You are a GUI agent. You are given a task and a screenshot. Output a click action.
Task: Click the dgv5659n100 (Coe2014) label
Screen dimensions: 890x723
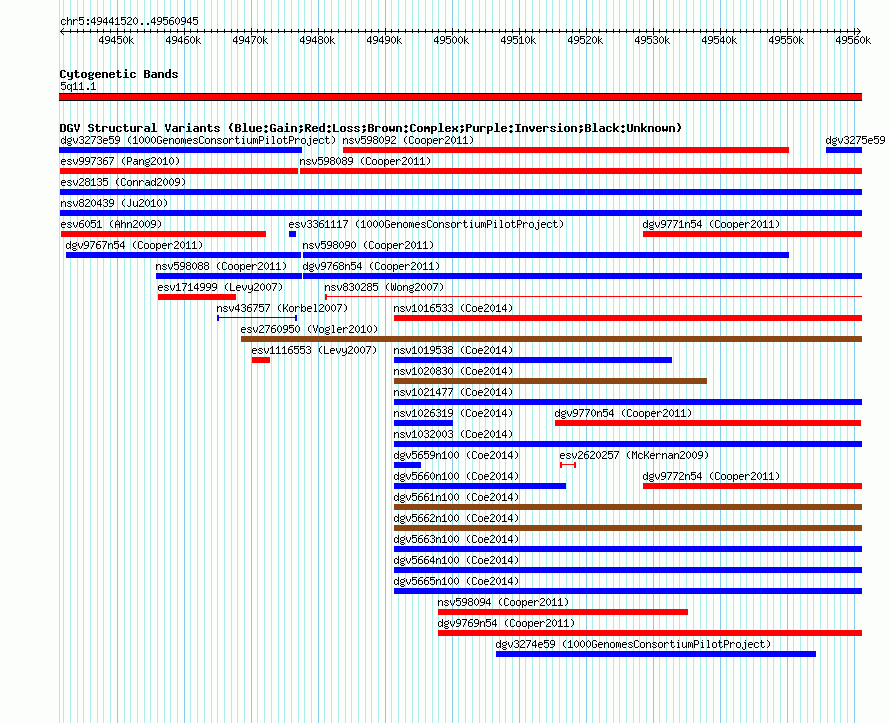[456, 455]
